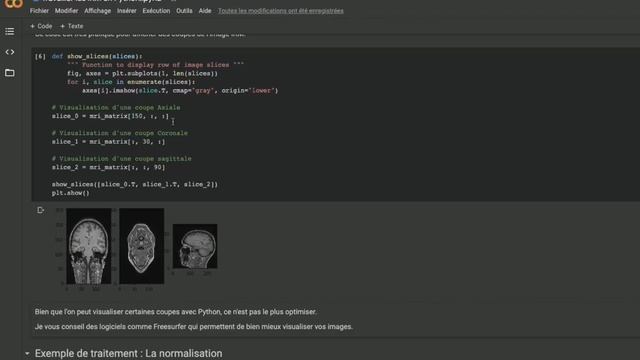Screen dimensions: 640x360
Task: Click the 'slice_0 = mri_matrix[150, :, :]' line
Action: 110,116
